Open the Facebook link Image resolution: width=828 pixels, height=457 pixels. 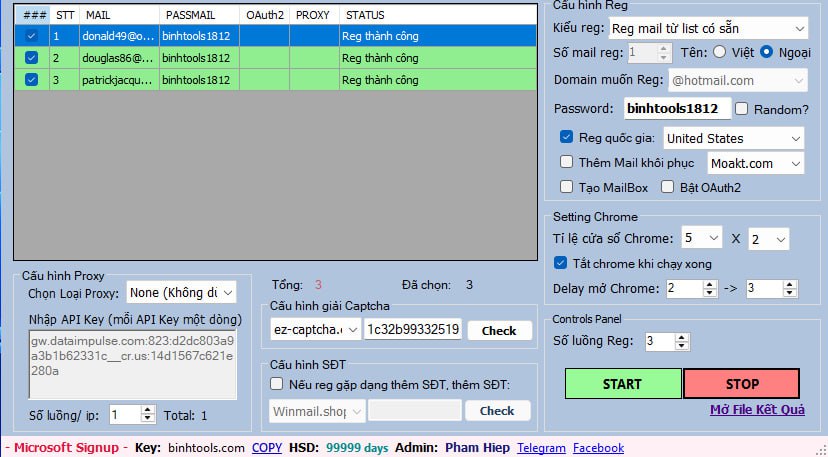click(x=598, y=447)
